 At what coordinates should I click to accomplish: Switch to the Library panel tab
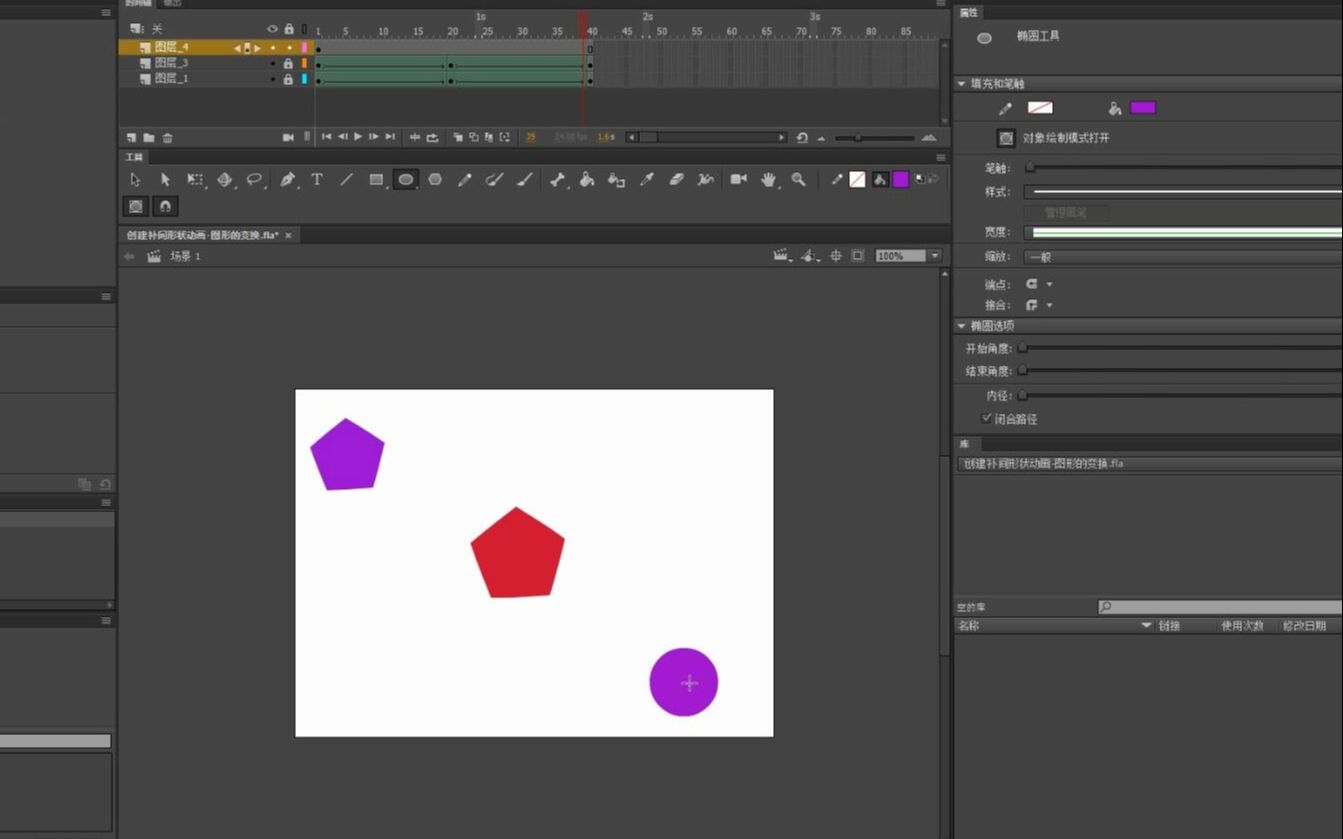point(965,444)
